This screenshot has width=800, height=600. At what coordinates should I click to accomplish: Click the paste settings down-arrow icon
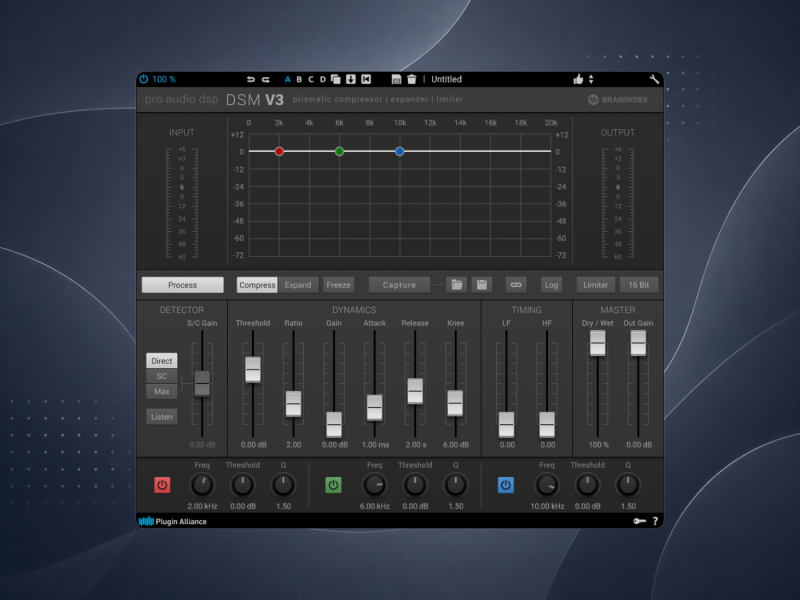351,79
